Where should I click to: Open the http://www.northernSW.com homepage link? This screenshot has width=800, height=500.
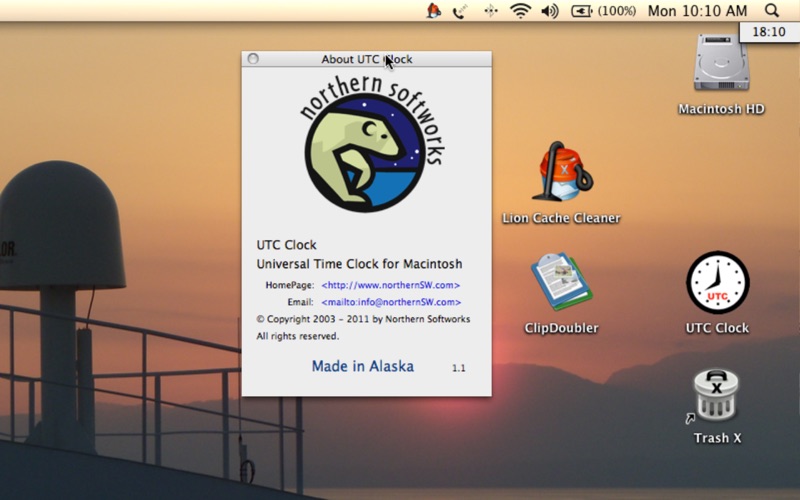(391, 285)
